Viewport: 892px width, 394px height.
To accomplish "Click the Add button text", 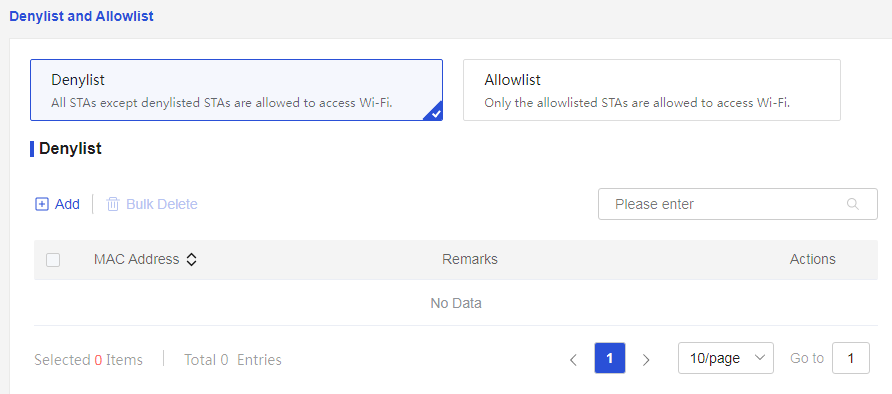I will 67,204.
